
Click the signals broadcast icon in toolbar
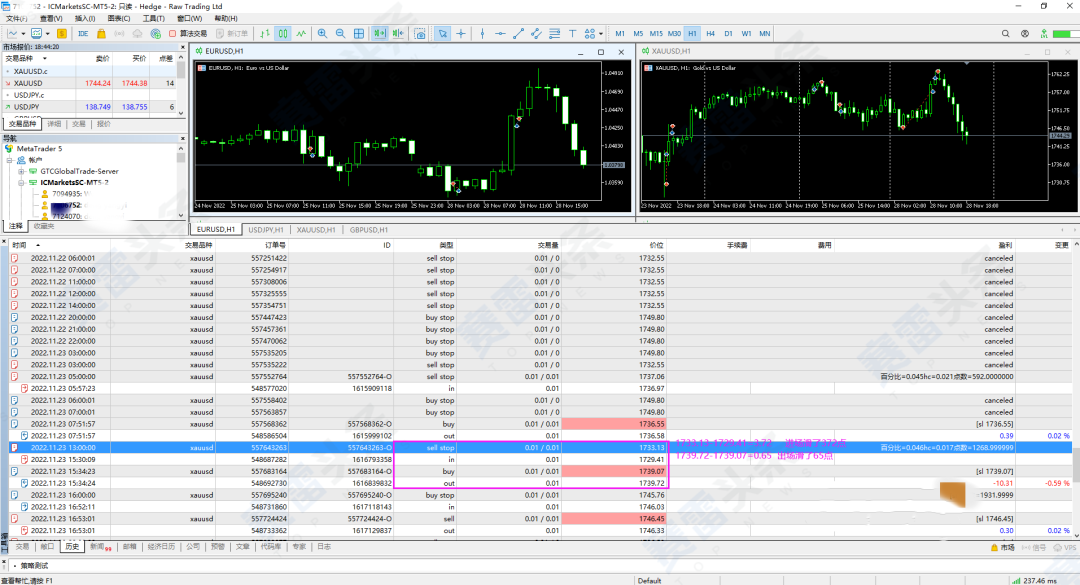pos(119,33)
